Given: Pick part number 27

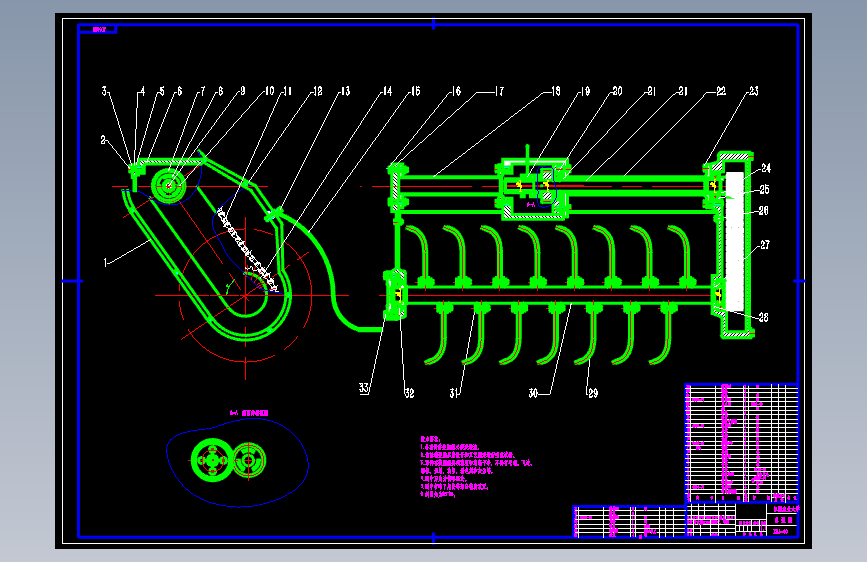Looking at the screenshot, I should (765, 244).
